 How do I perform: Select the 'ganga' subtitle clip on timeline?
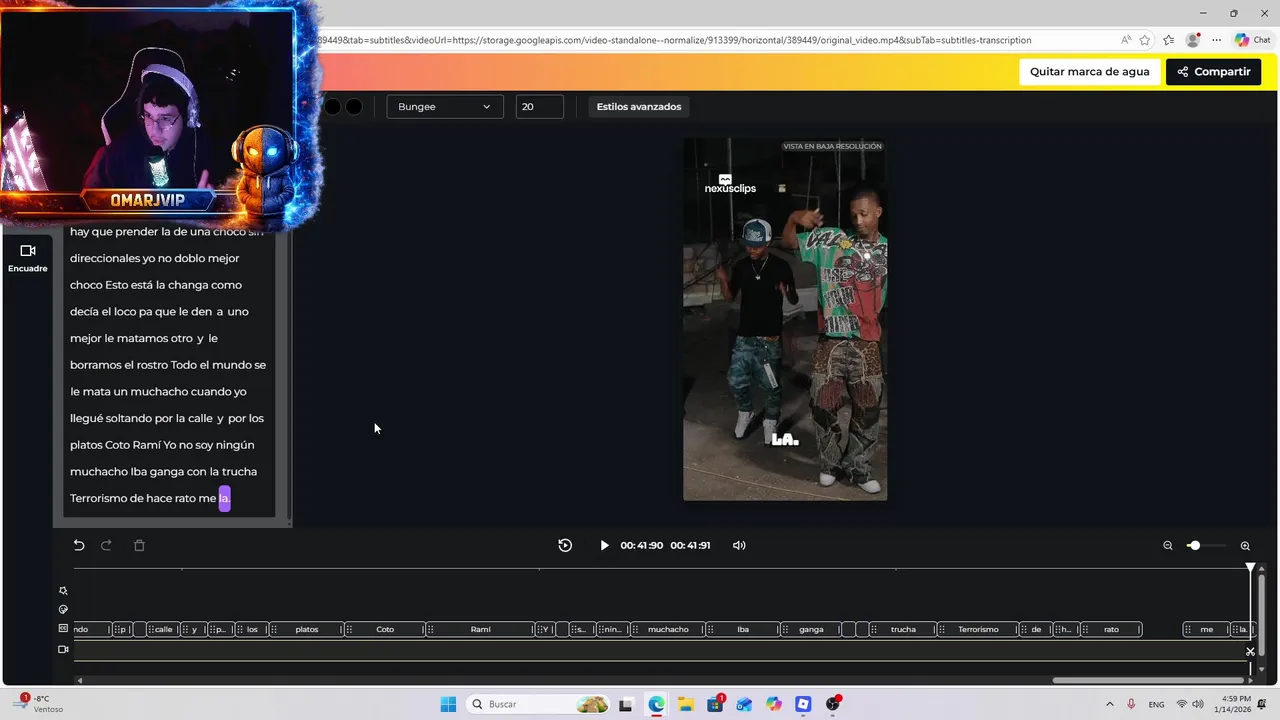coord(811,629)
